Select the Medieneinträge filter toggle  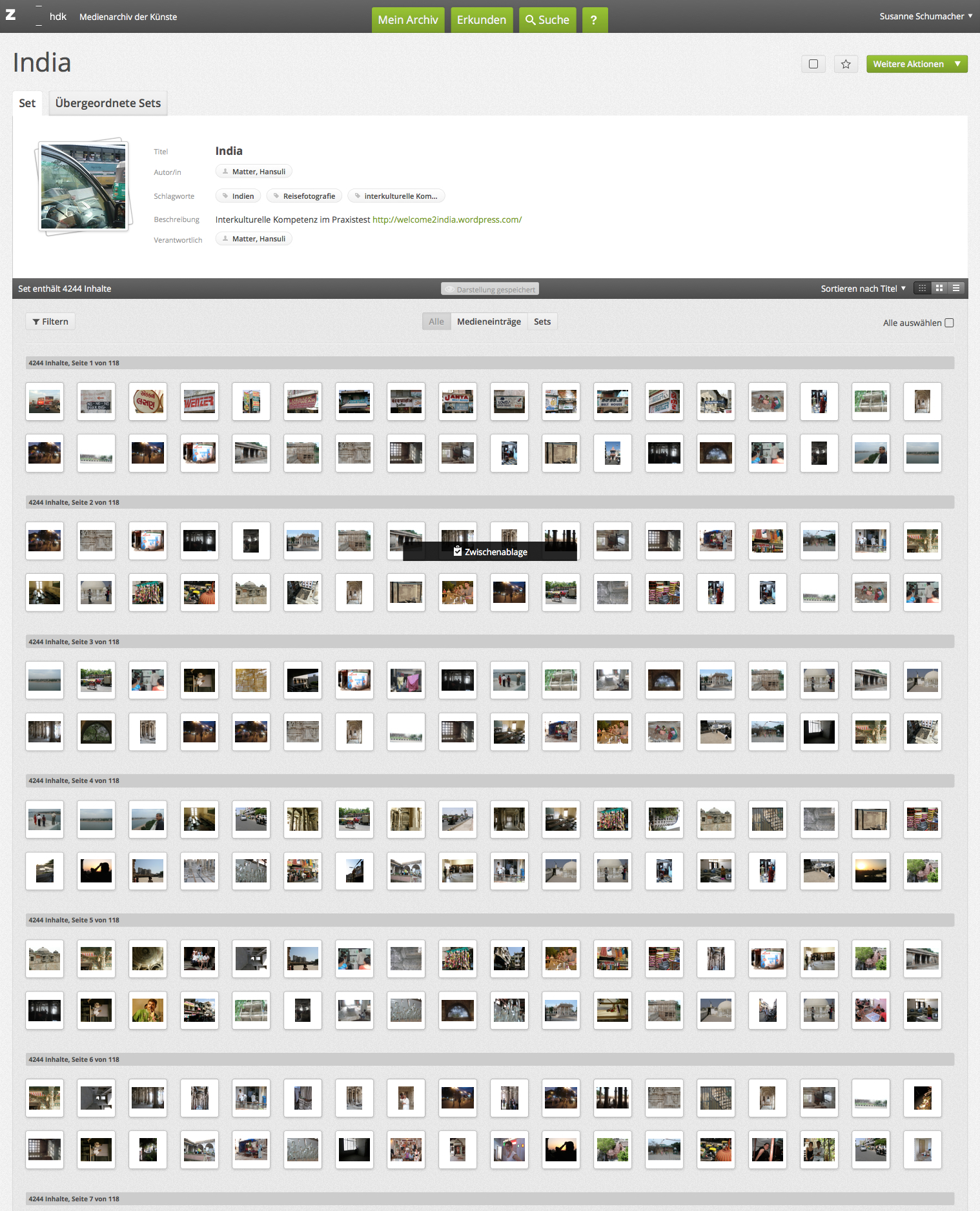[x=489, y=321]
